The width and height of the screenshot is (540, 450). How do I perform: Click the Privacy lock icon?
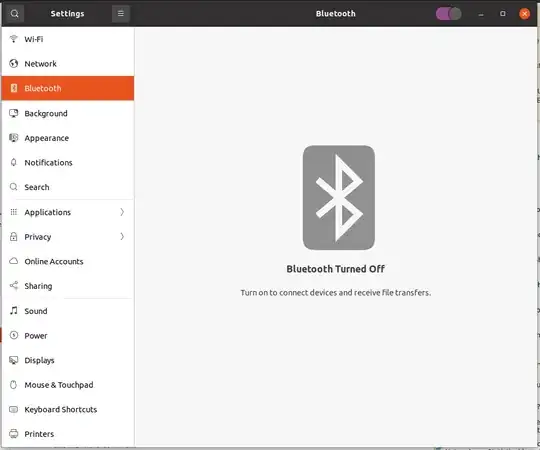[13, 237]
